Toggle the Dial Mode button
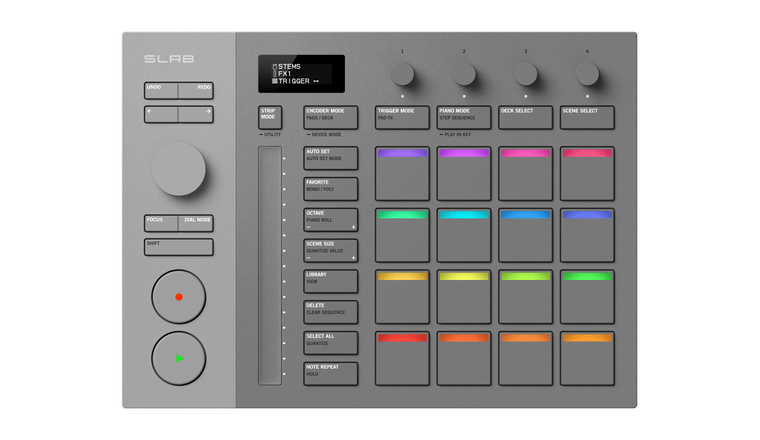 tap(197, 223)
